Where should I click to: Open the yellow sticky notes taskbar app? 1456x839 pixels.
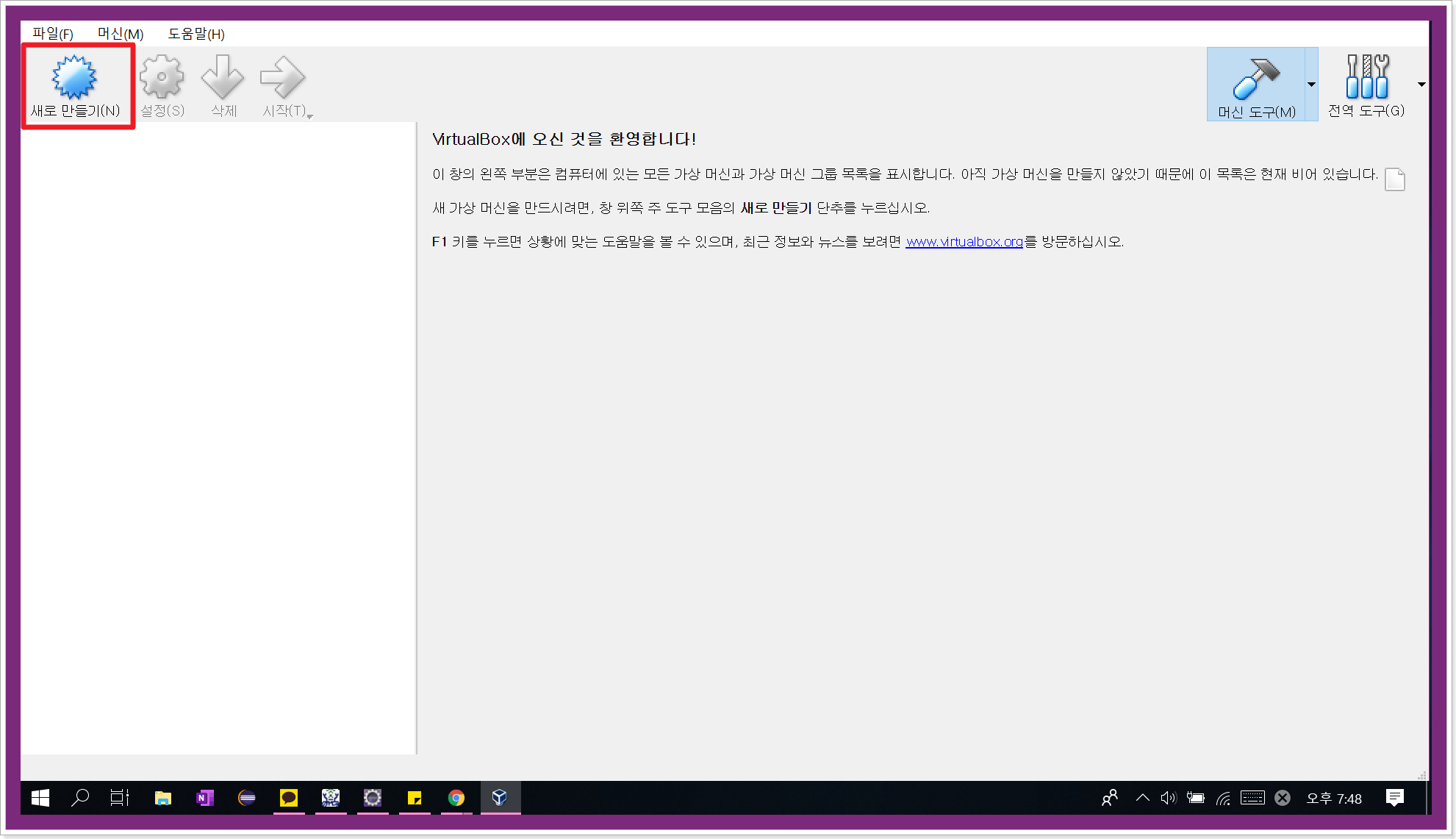point(415,798)
